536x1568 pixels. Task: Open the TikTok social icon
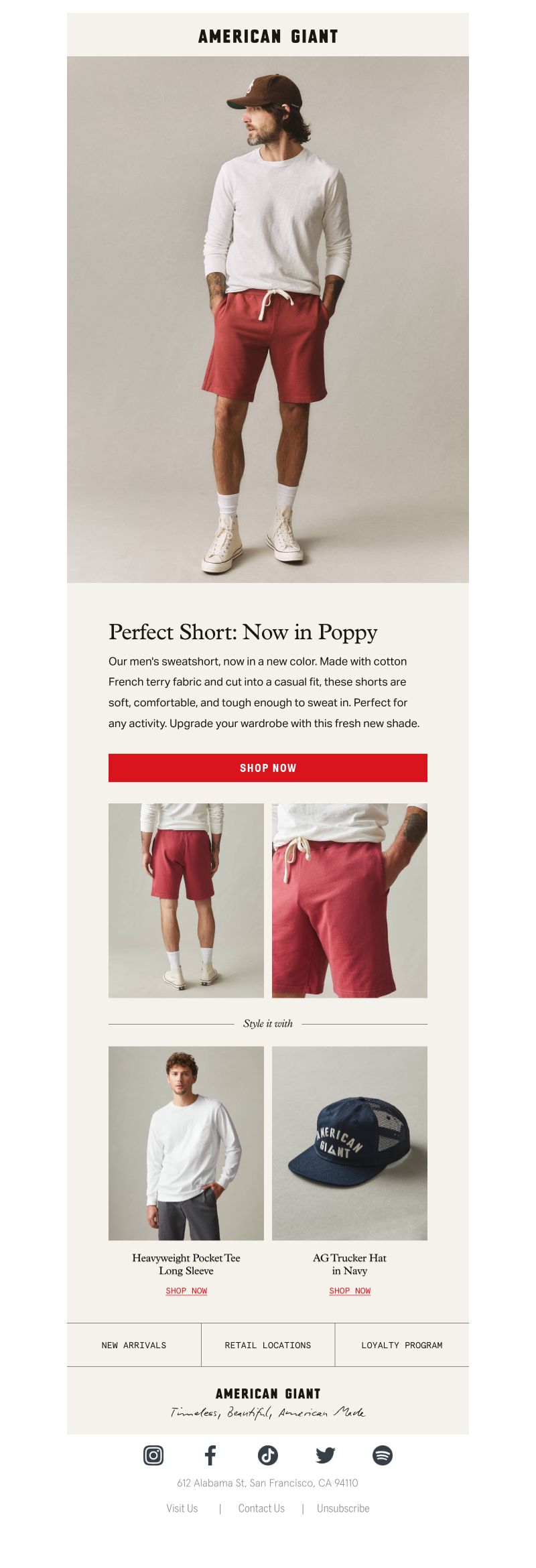coord(268,1455)
